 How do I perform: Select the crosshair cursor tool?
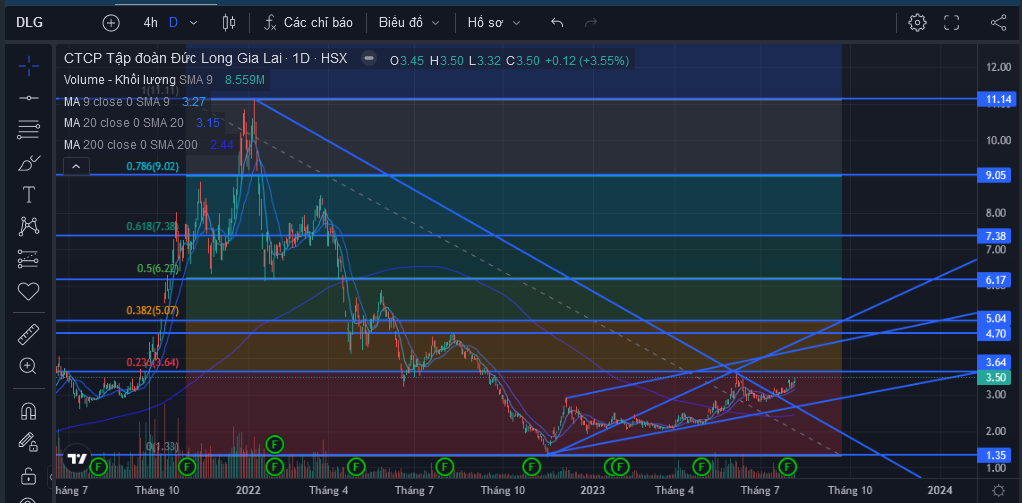[x=28, y=66]
